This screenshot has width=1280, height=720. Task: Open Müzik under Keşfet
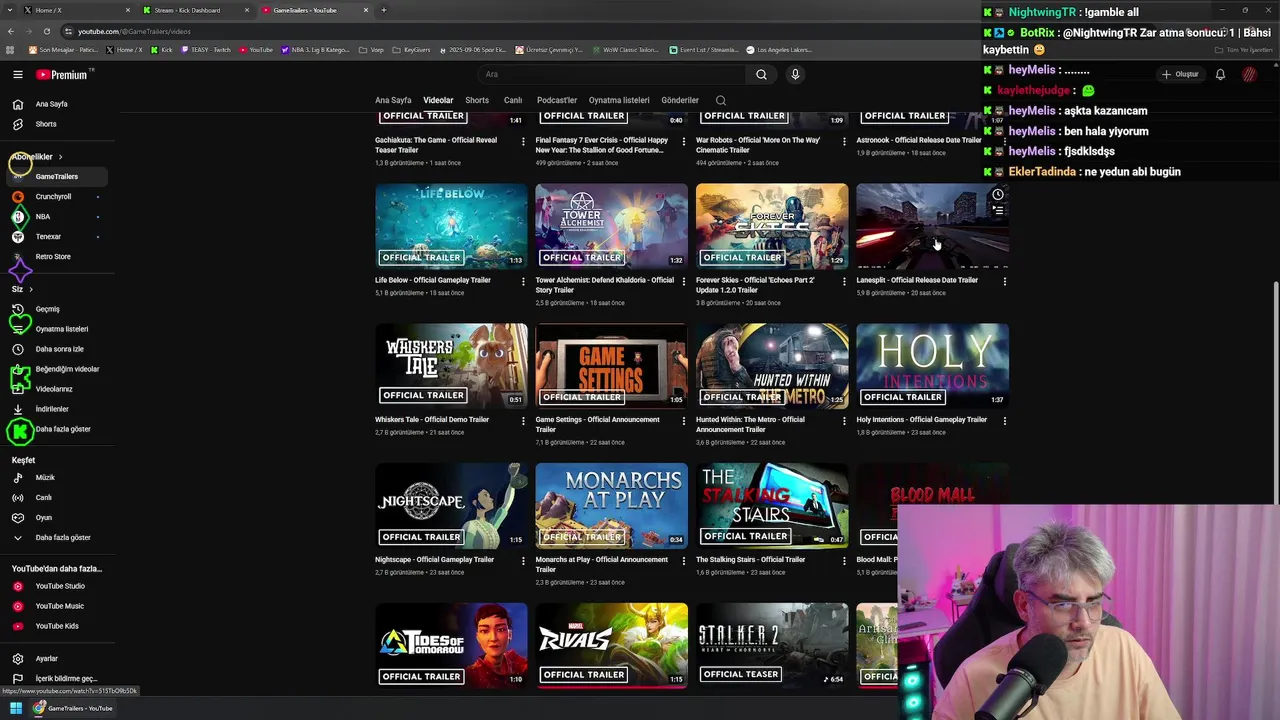pyautogui.click(x=57, y=478)
